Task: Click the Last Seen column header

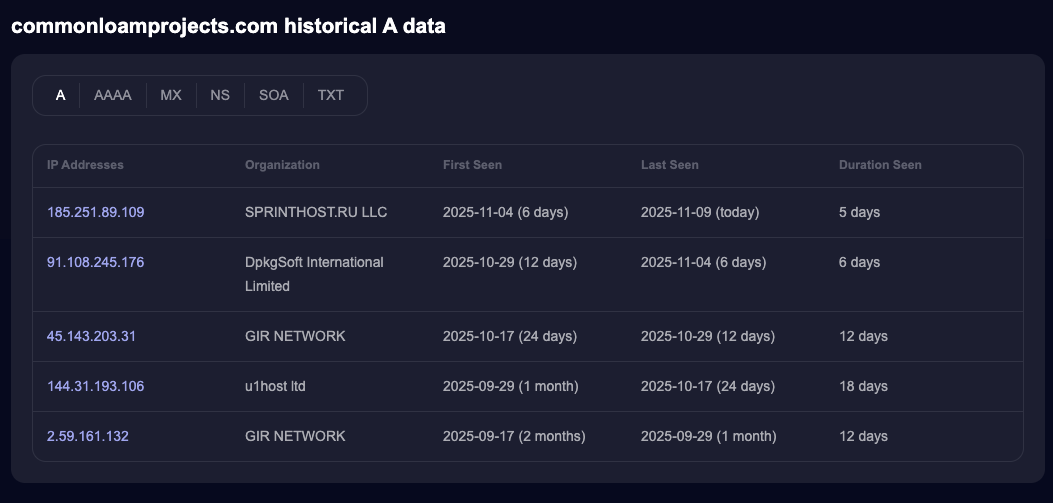Action: click(x=669, y=165)
